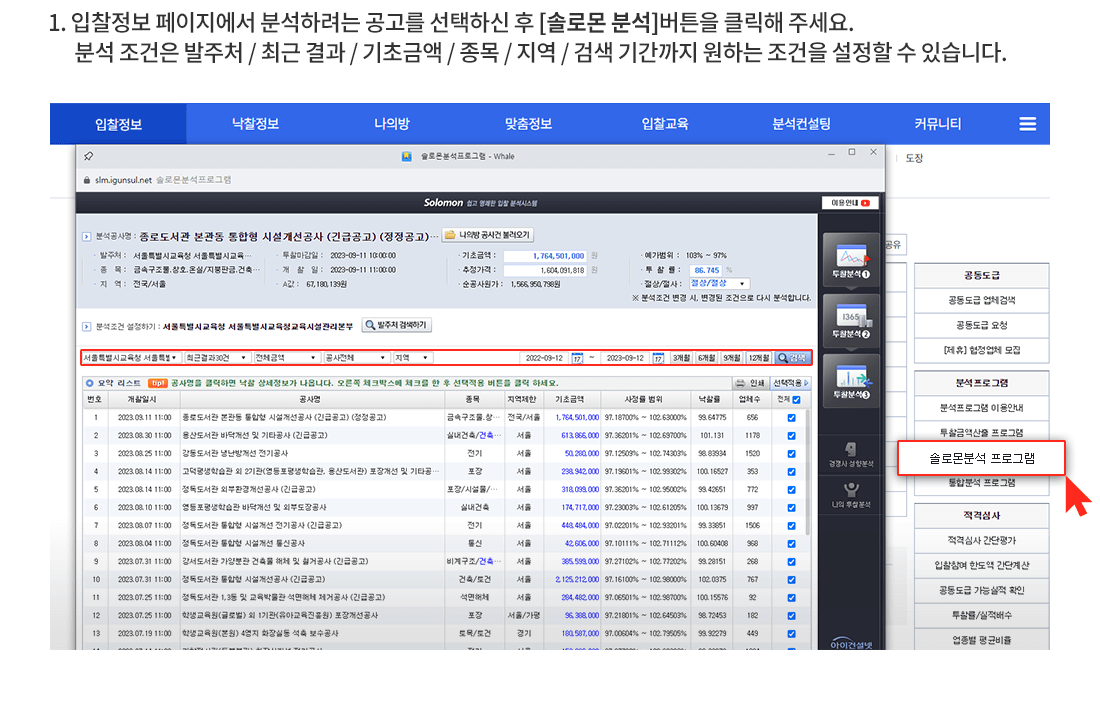
Task: Click the 요약 리스트 circle icon
Action: click(89, 383)
